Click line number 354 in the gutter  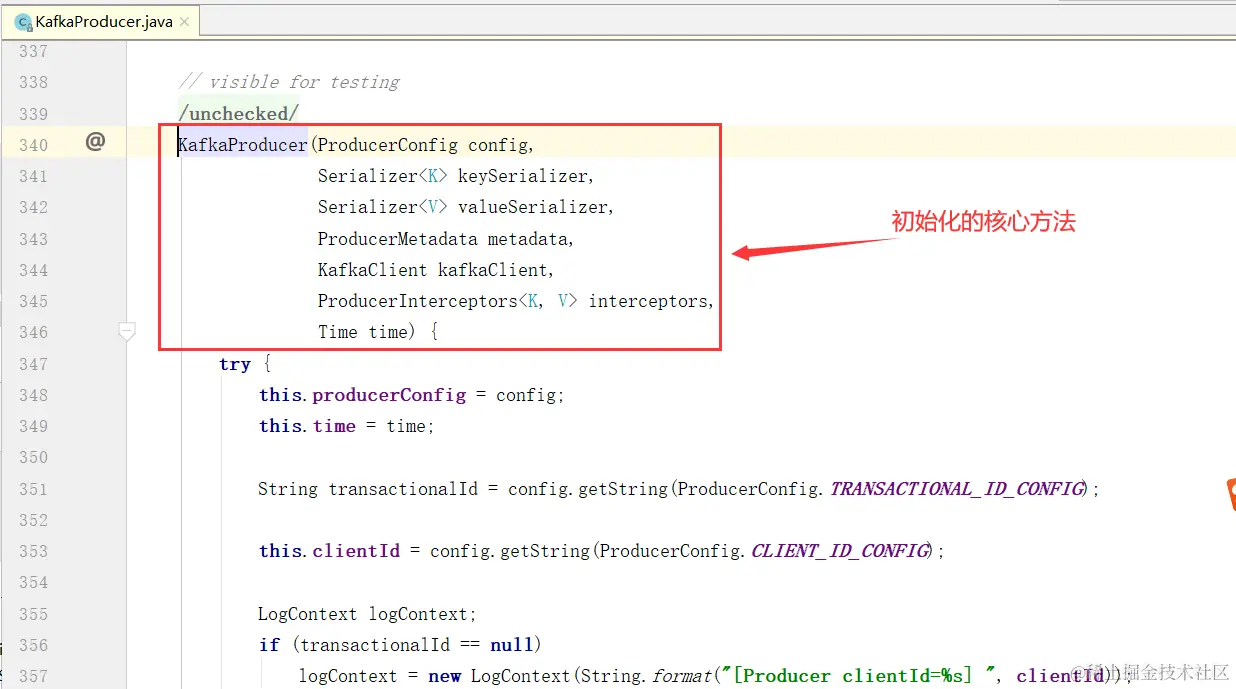pyautogui.click(x=33, y=582)
